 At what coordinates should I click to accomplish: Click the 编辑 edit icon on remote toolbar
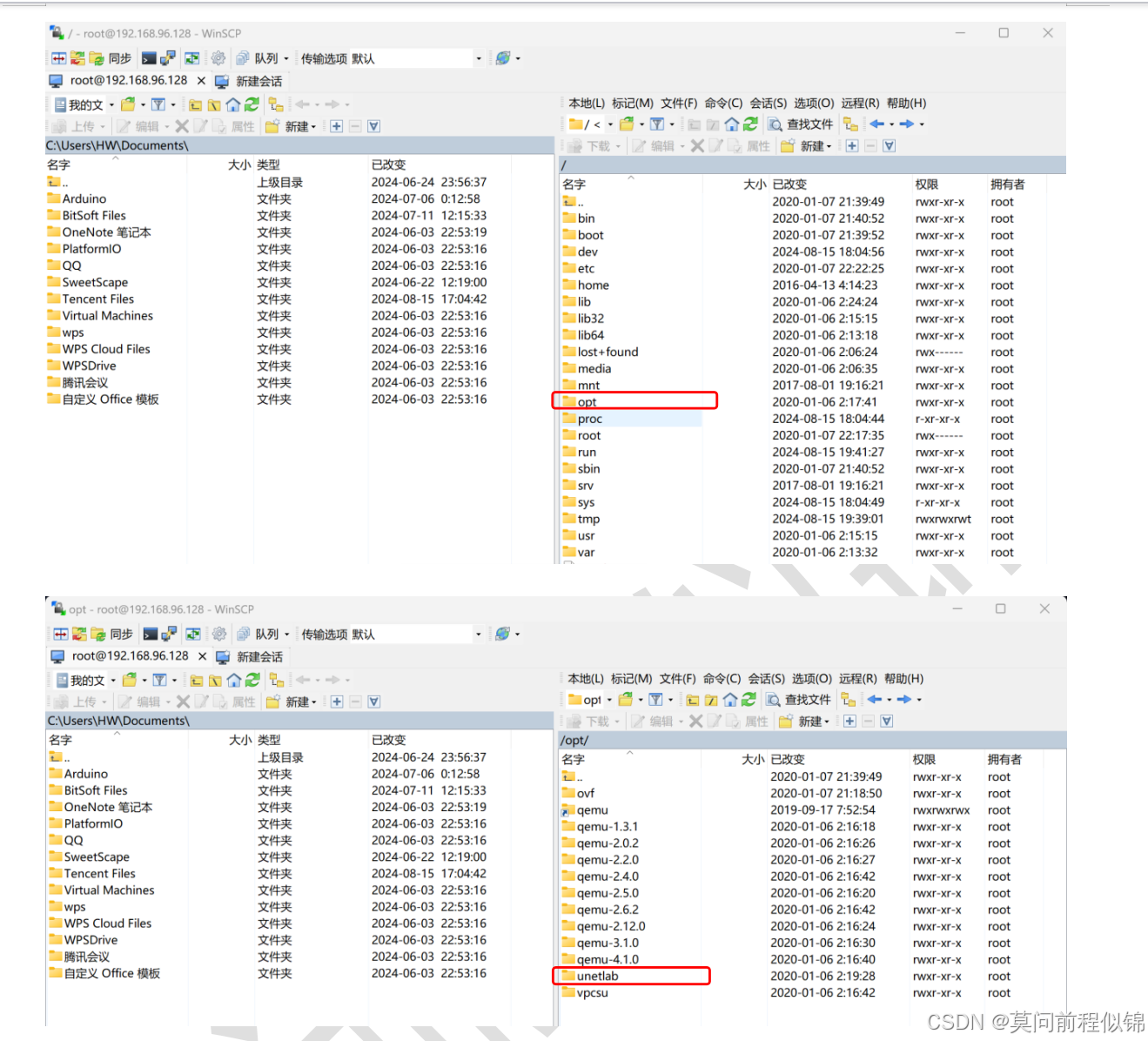[x=653, y=146]
